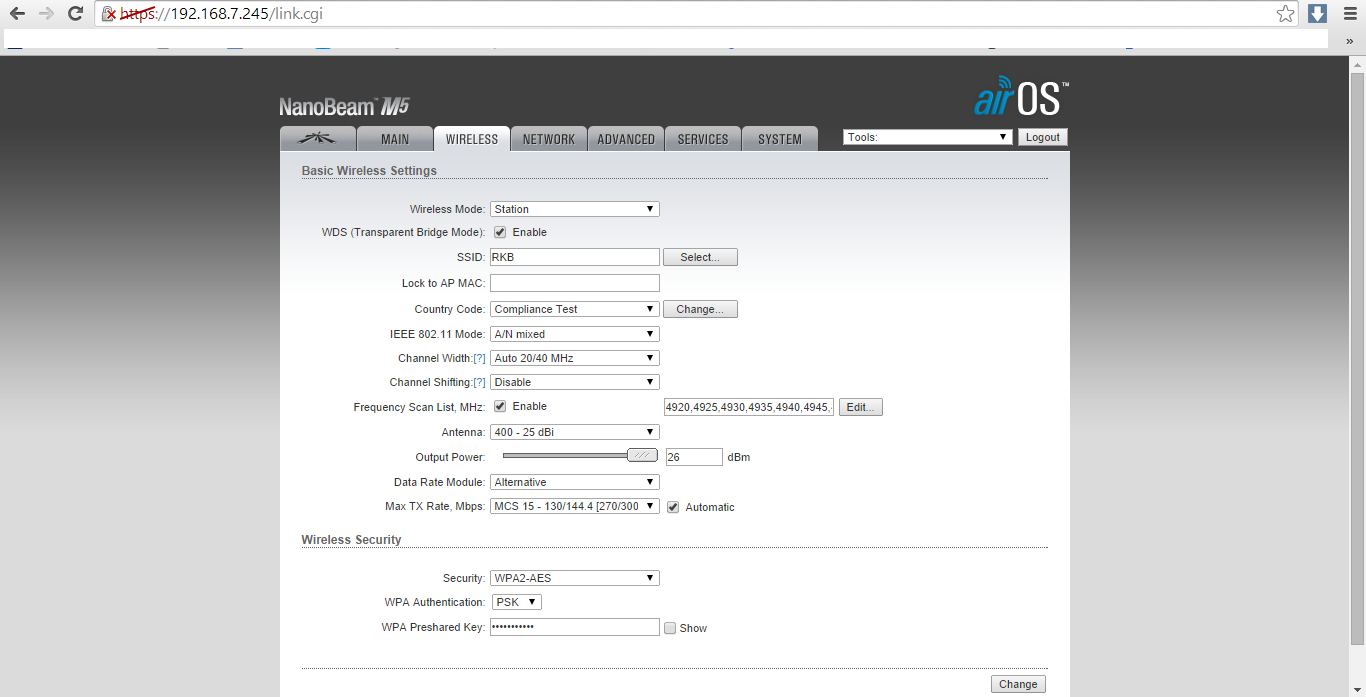Viewport: 1366px width, 697px height.
Task: Open the Chrome hamburger menu
Action: pyautogui.click(x=1349, y=14)
